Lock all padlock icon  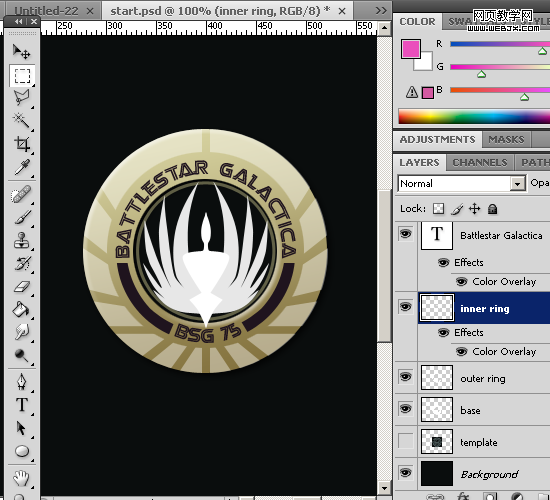pos(492,209)
